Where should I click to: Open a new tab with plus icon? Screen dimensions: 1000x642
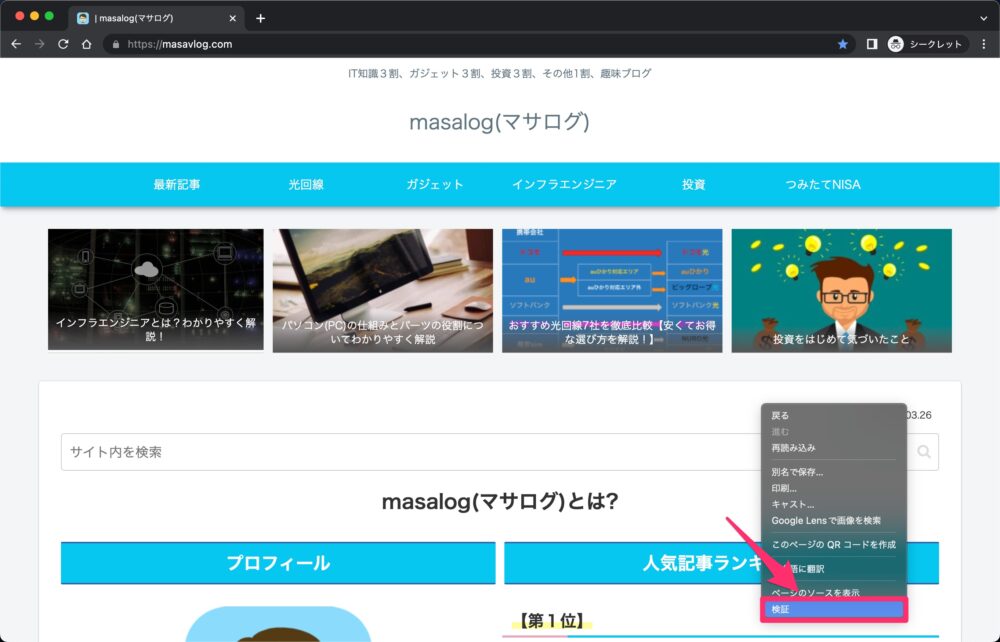[260, 18]
